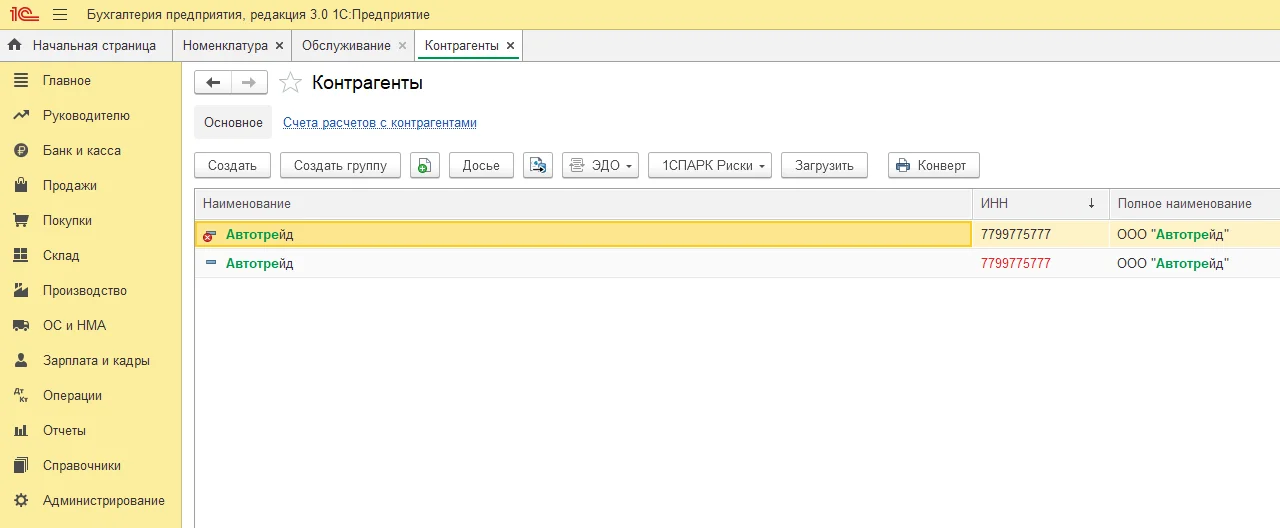1280x528 pixels.
Task: Click the Производство factory icon
Action: (20, 290)
